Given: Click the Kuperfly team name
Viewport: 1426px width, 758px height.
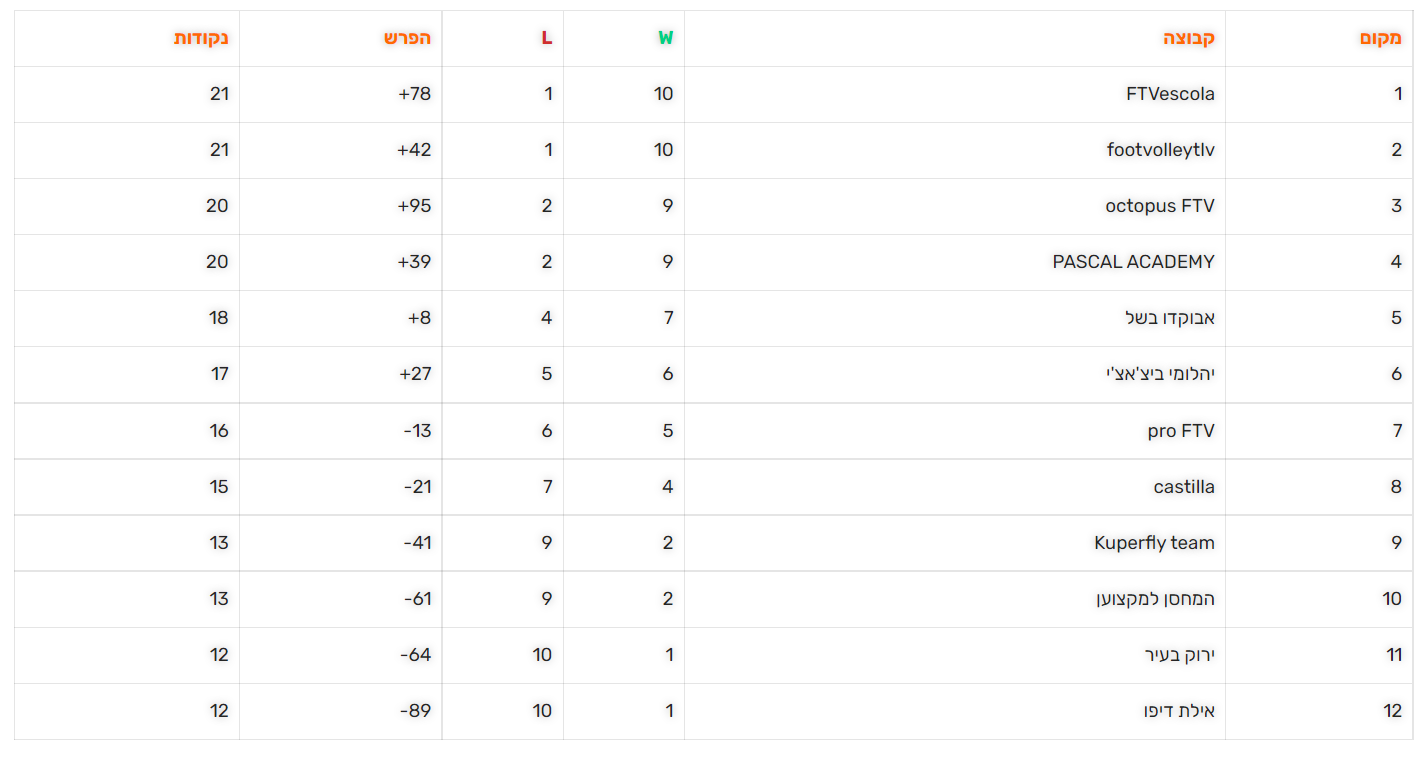Looking at the screenshot, I should coord(1154,543).
